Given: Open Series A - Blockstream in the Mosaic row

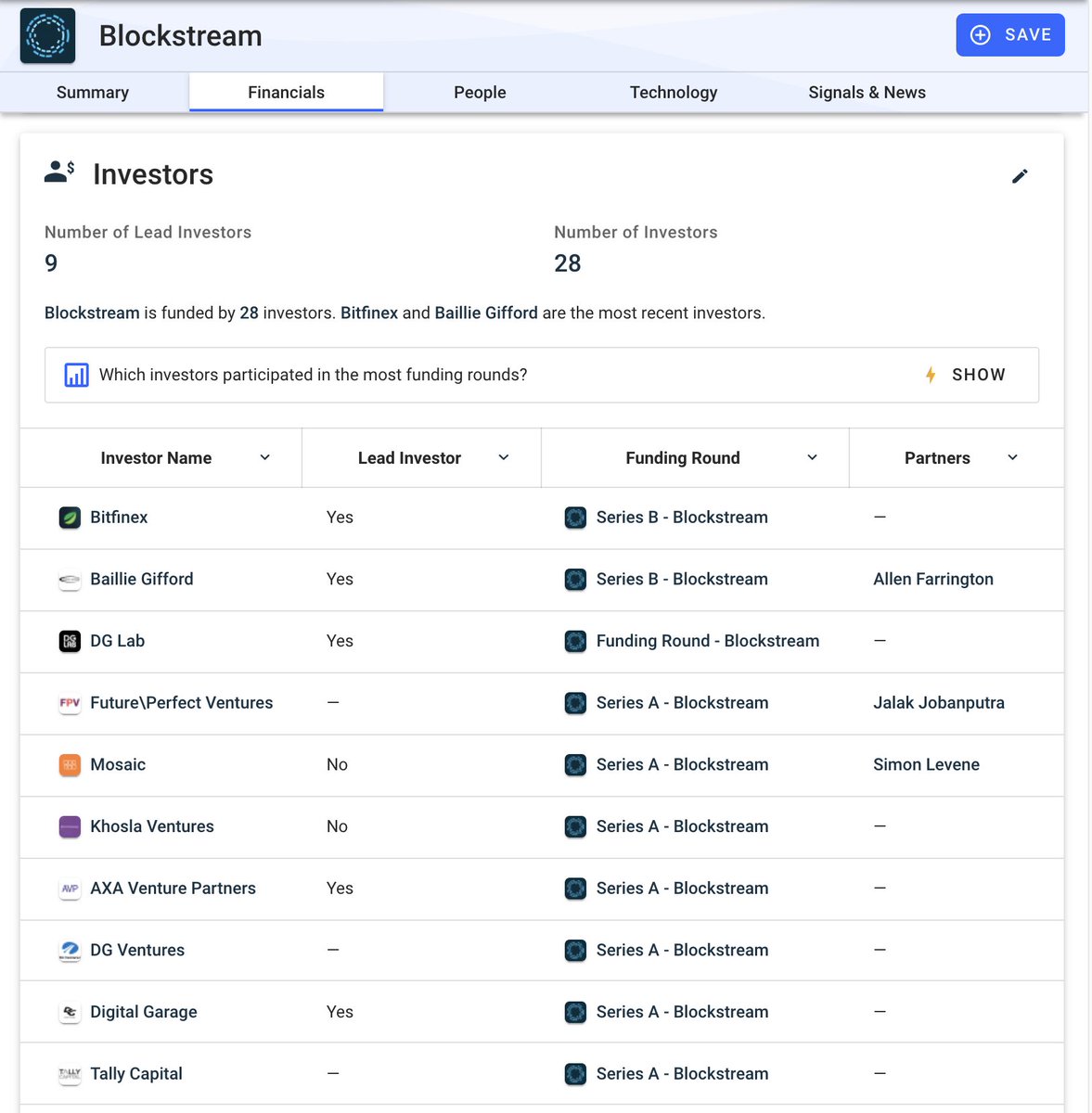Looking at the screenshot, I should pos(682,765).
